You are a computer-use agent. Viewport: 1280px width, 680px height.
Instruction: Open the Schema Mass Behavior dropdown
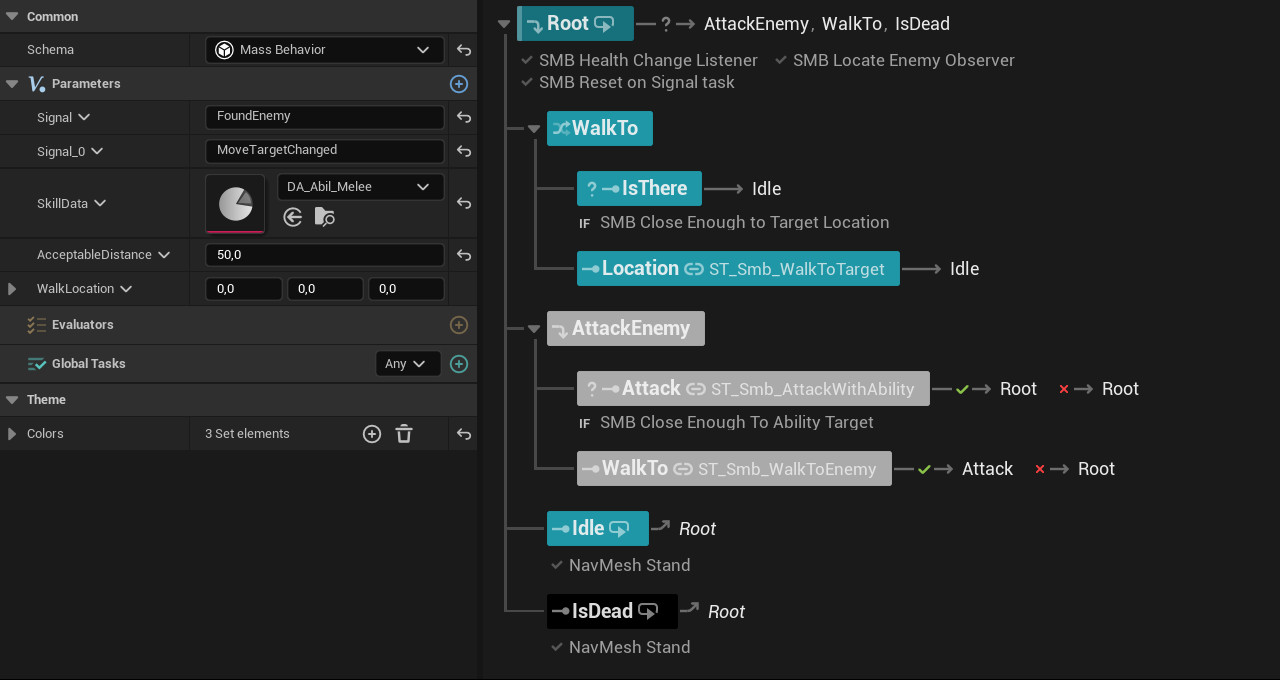click(x=325, y=50)
